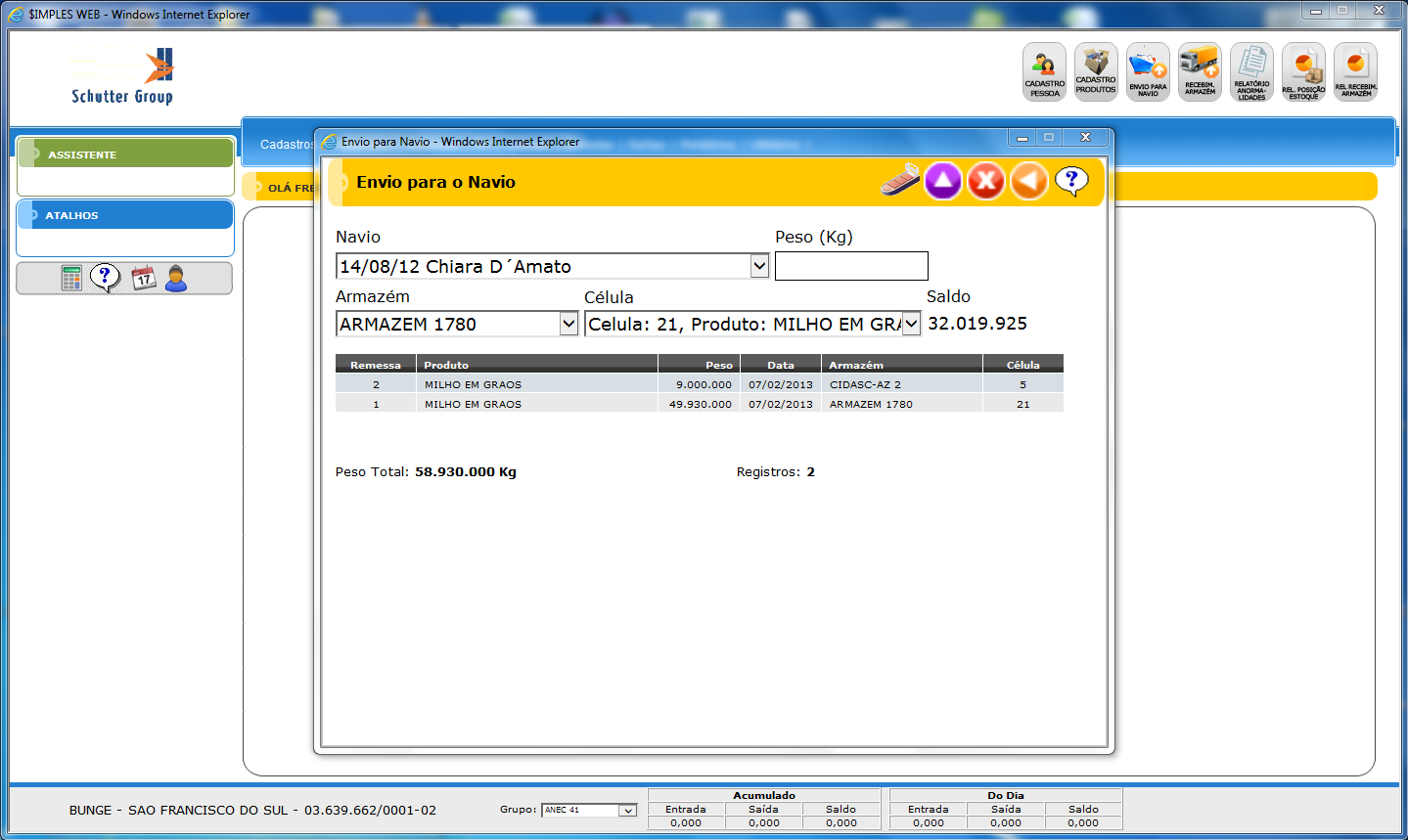Screen dimensions: 1408x840
Task: Open Cadastro Pessoa from the top toolbar
Action: tap(1044, 71)
